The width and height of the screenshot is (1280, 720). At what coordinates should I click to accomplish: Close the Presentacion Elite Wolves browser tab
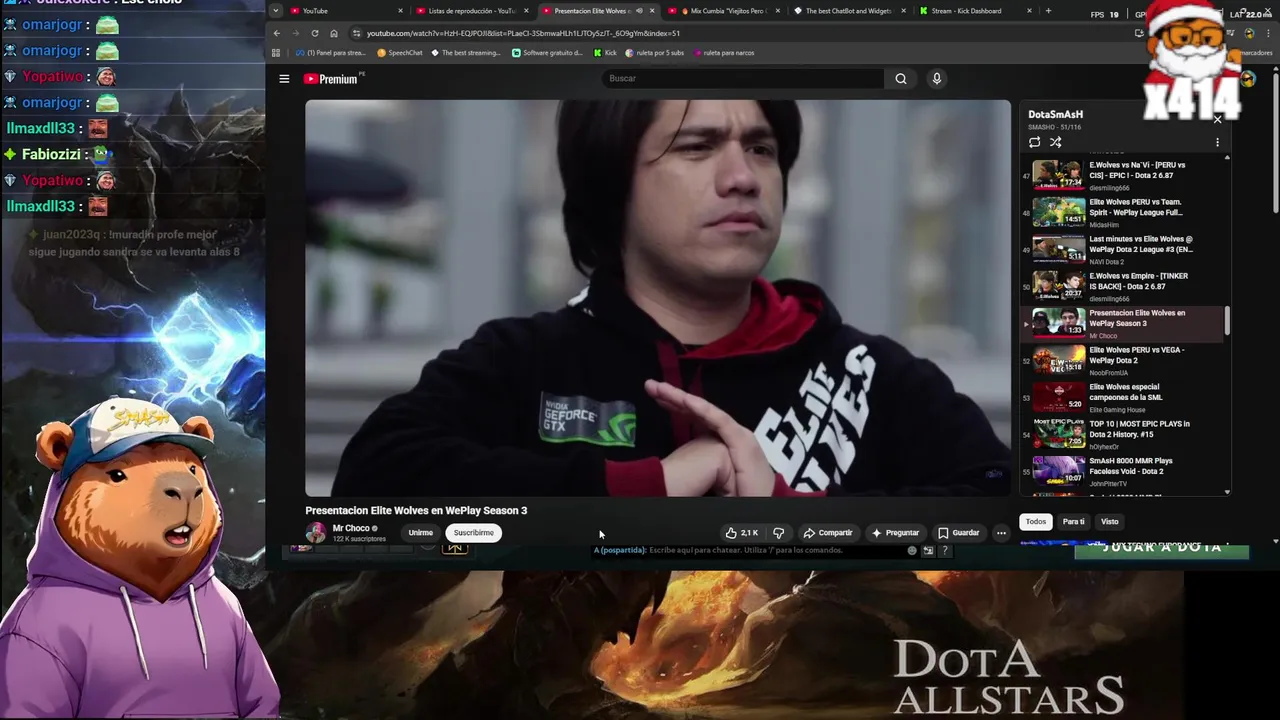point(652,11)
